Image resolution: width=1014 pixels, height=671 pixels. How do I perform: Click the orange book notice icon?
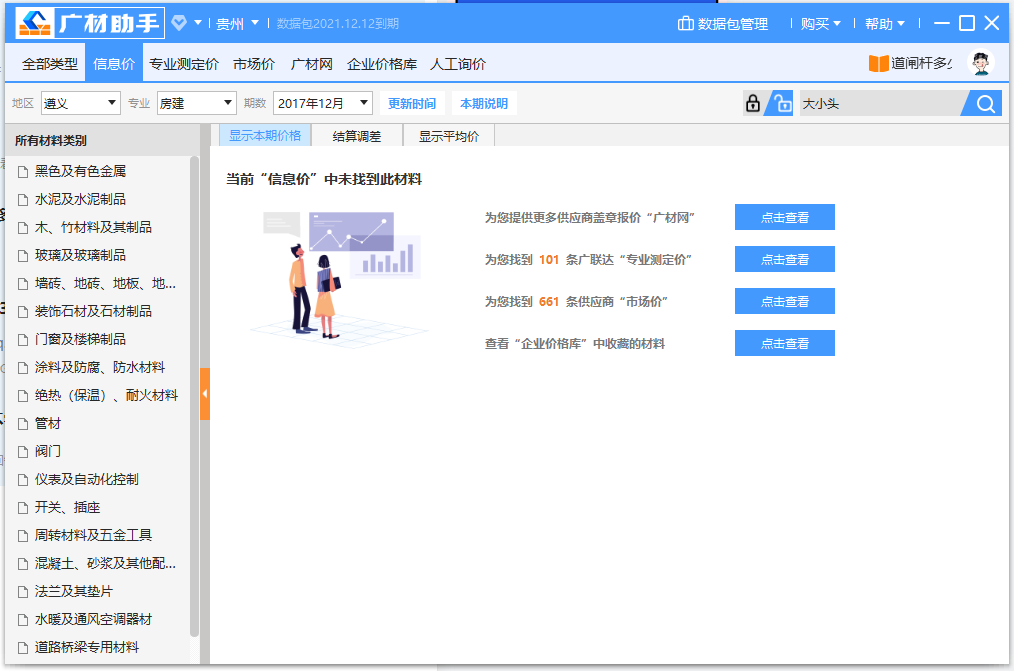(x=878, y=63)
